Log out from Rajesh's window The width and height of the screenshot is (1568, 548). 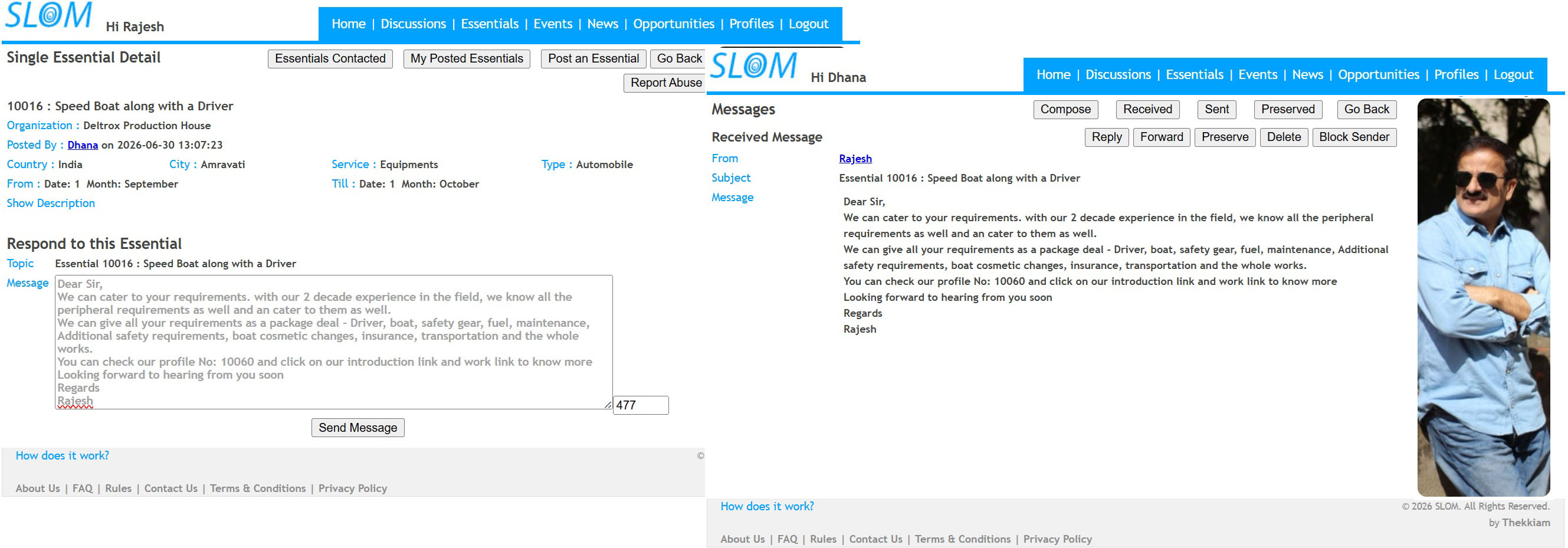808,24
